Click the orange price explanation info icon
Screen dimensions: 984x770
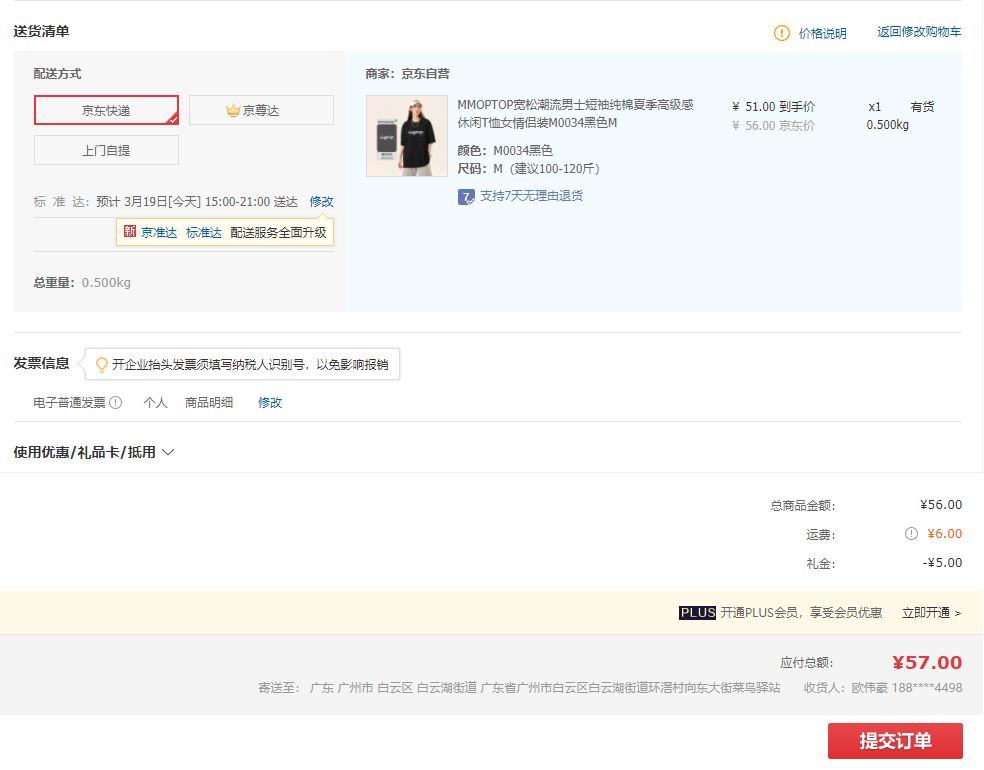pos(782,33)
